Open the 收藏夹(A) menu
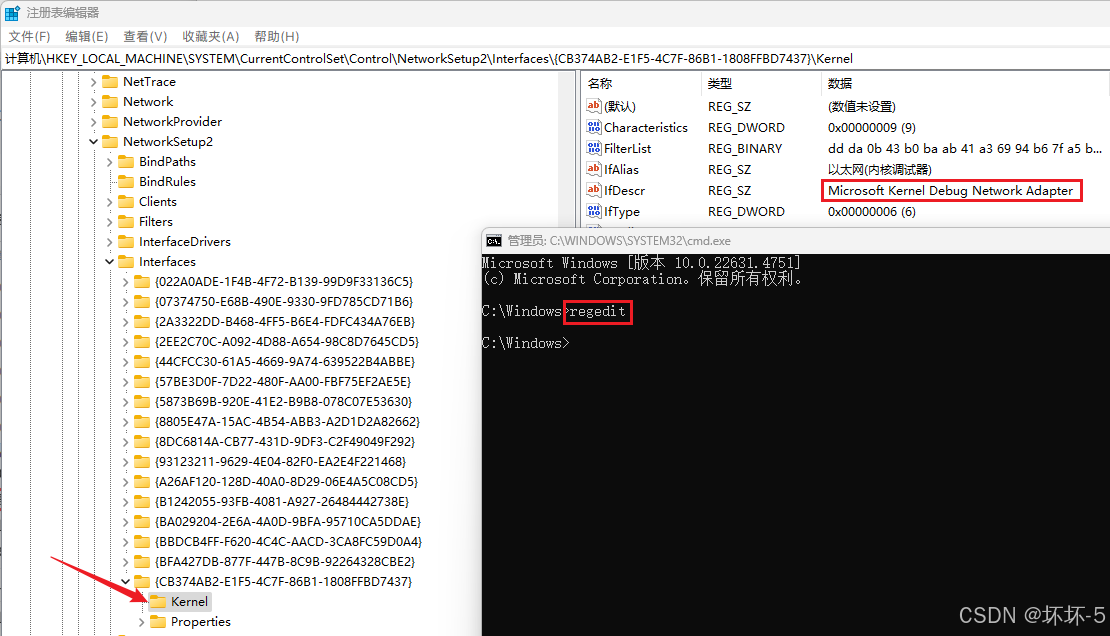Screen dimensions: 1110x636 [x=210, y=36]
